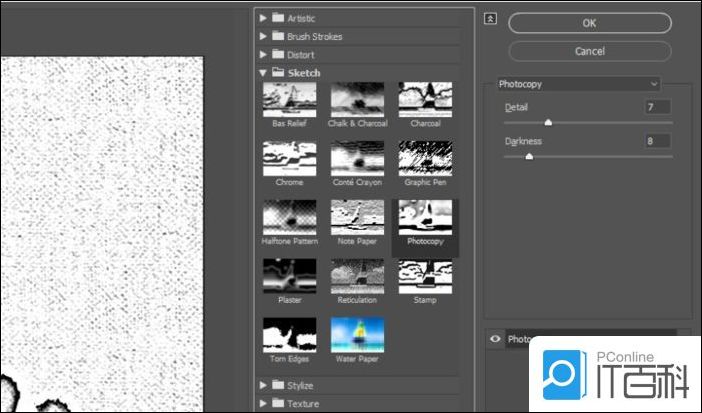
Task: Expand the Brush Strokes filter folder
Action: coord(263,36)
